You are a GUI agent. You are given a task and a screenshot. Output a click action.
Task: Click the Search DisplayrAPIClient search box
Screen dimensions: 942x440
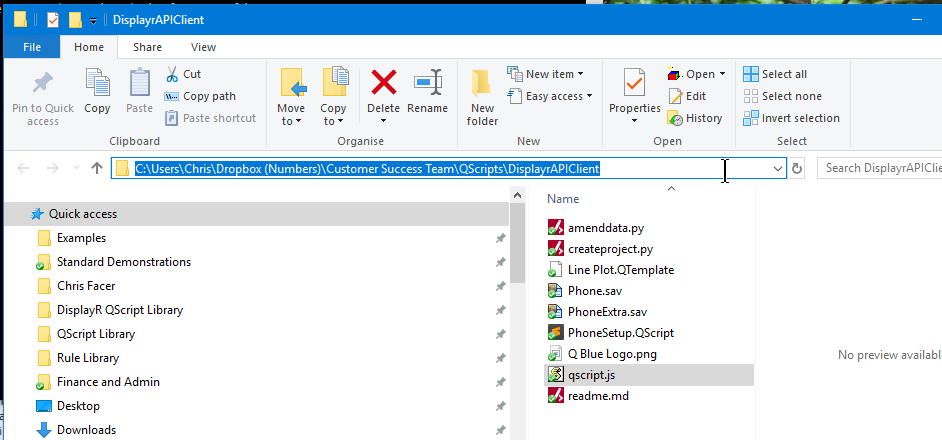point(880,169)
